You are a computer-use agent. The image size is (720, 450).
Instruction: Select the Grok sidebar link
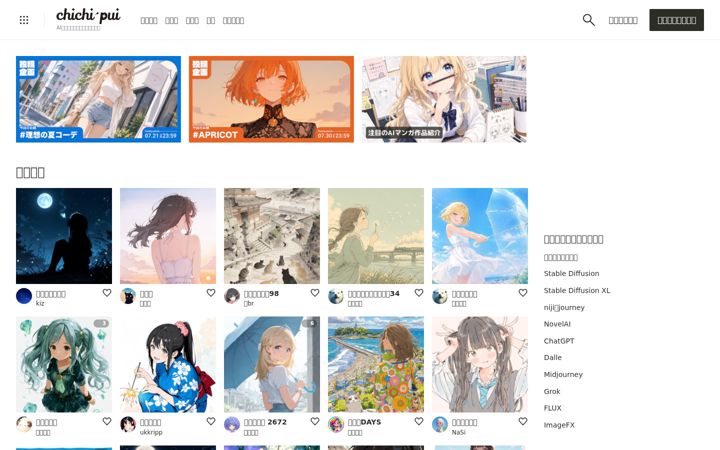tap(552, 391)
